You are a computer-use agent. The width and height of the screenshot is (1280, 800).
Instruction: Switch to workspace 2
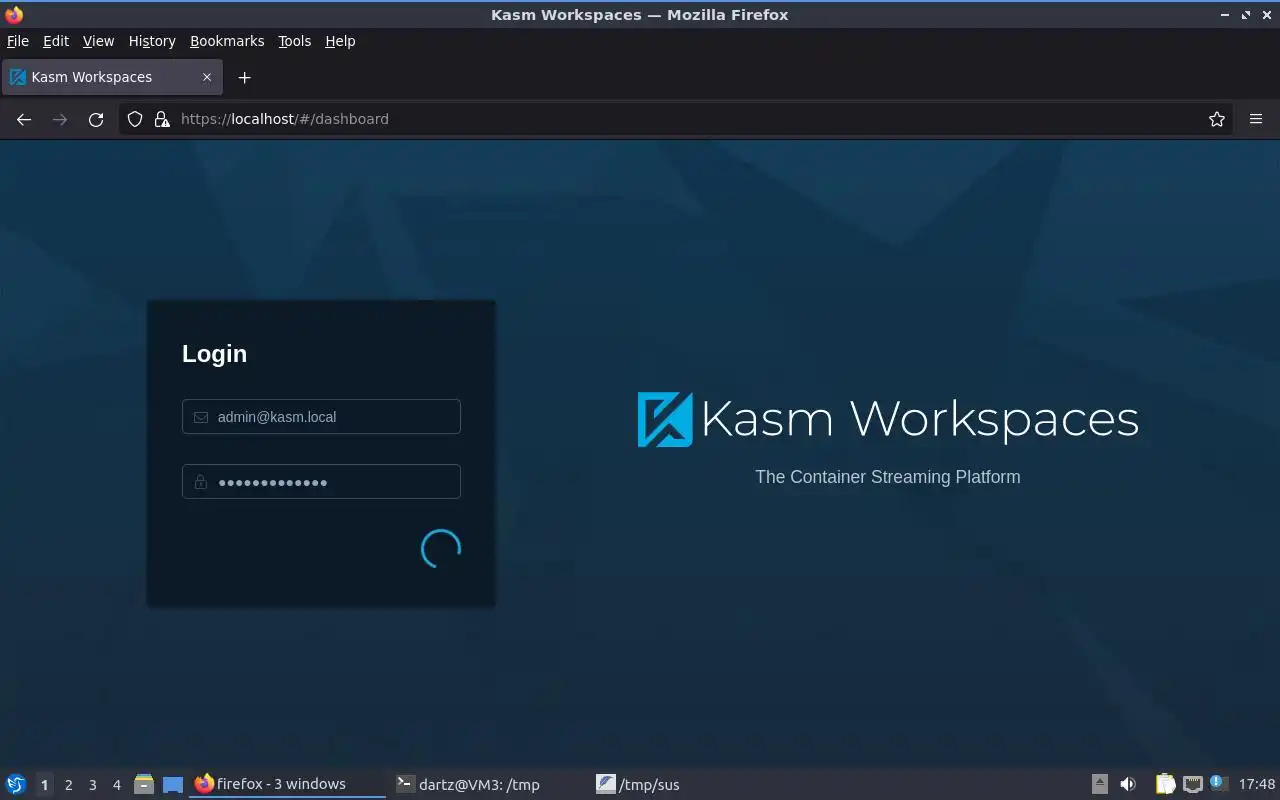(68, 785)
